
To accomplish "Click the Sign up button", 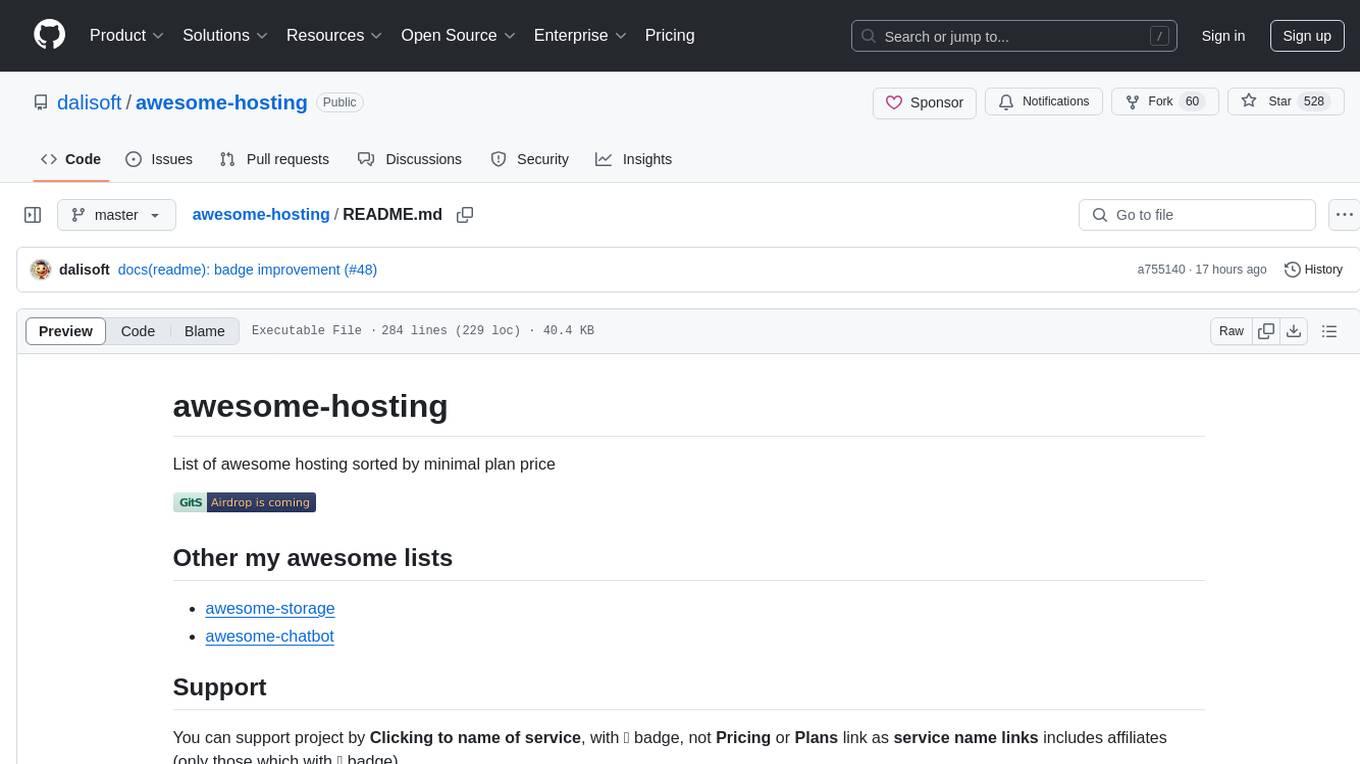I will click(1307, 36).
